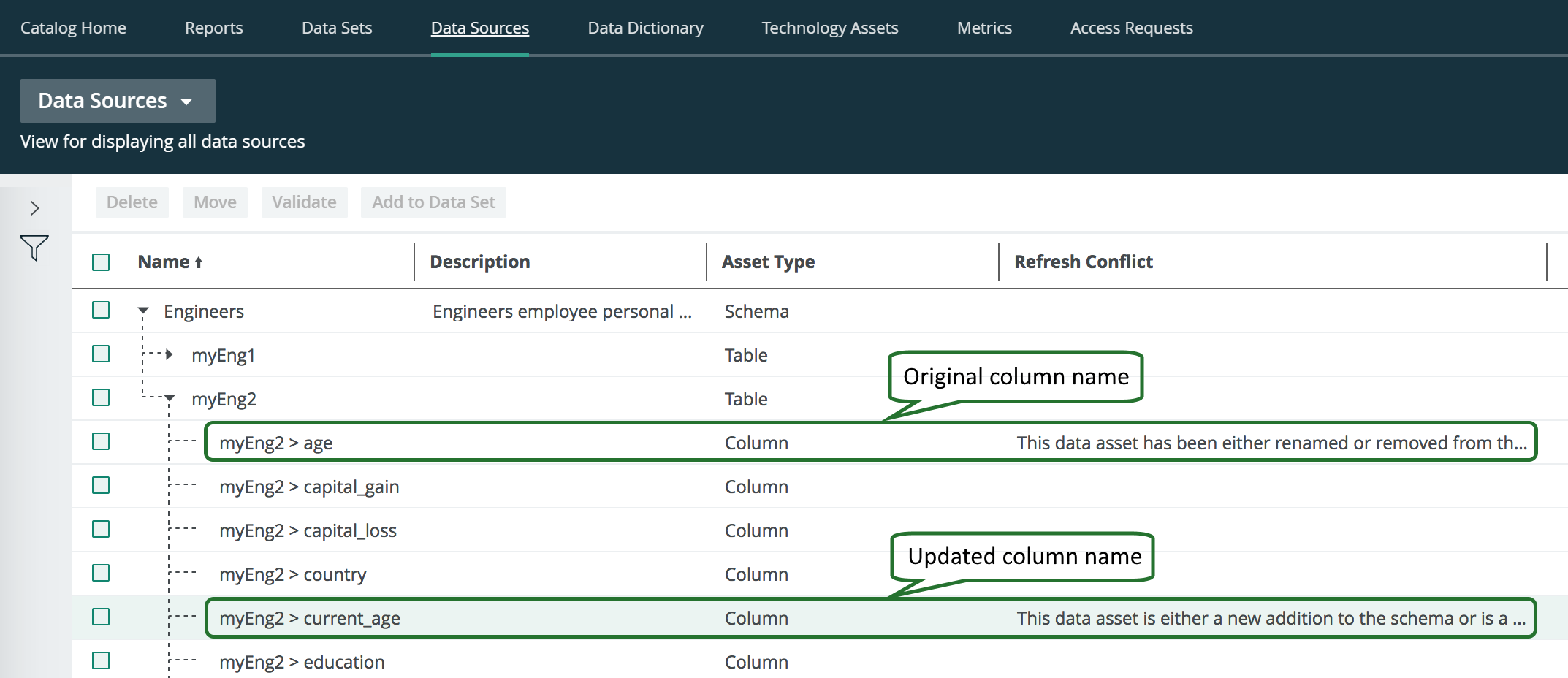Collapse the Engineers schema tree node

pos(143,311)
